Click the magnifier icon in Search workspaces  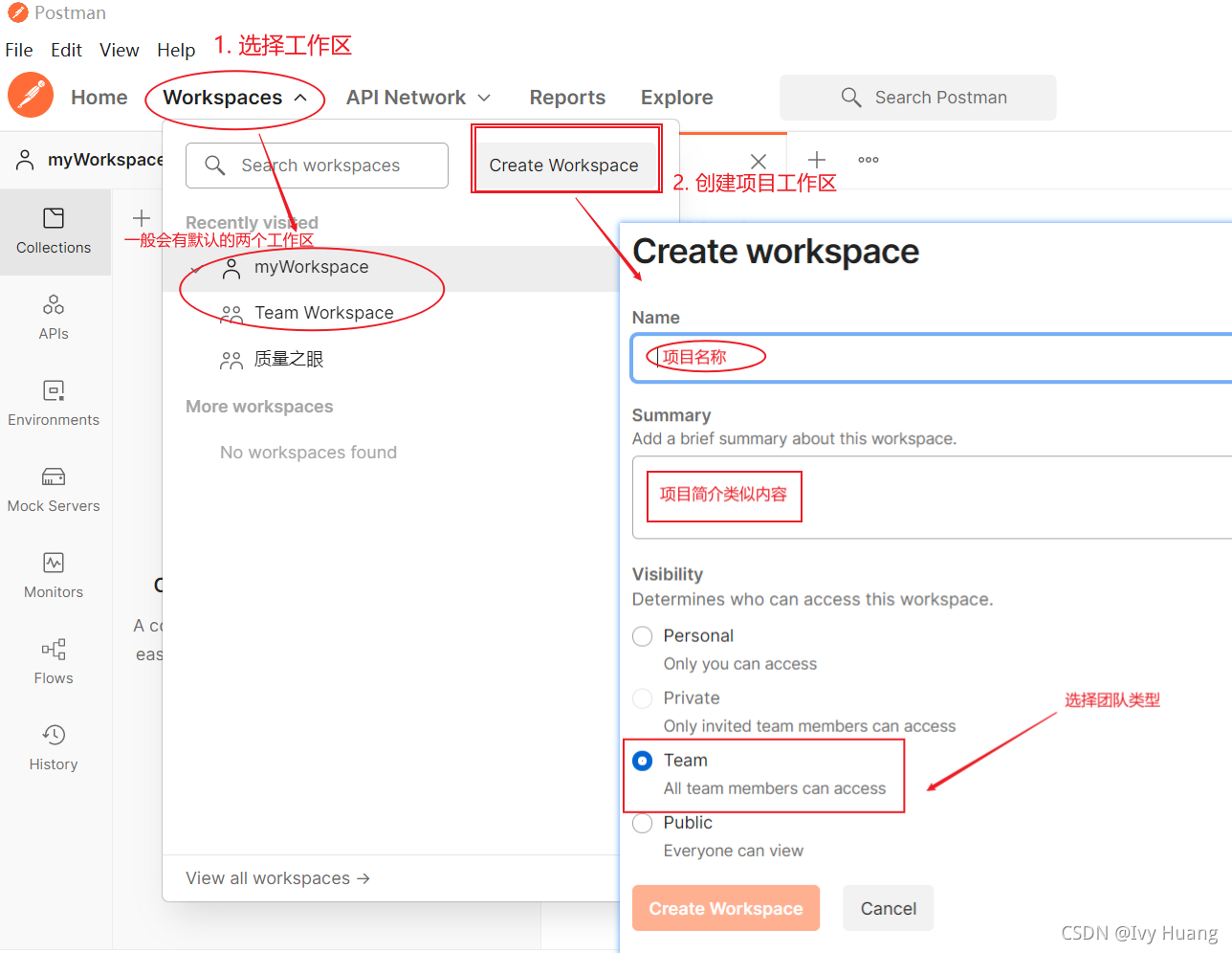click(x=215, y=166)
